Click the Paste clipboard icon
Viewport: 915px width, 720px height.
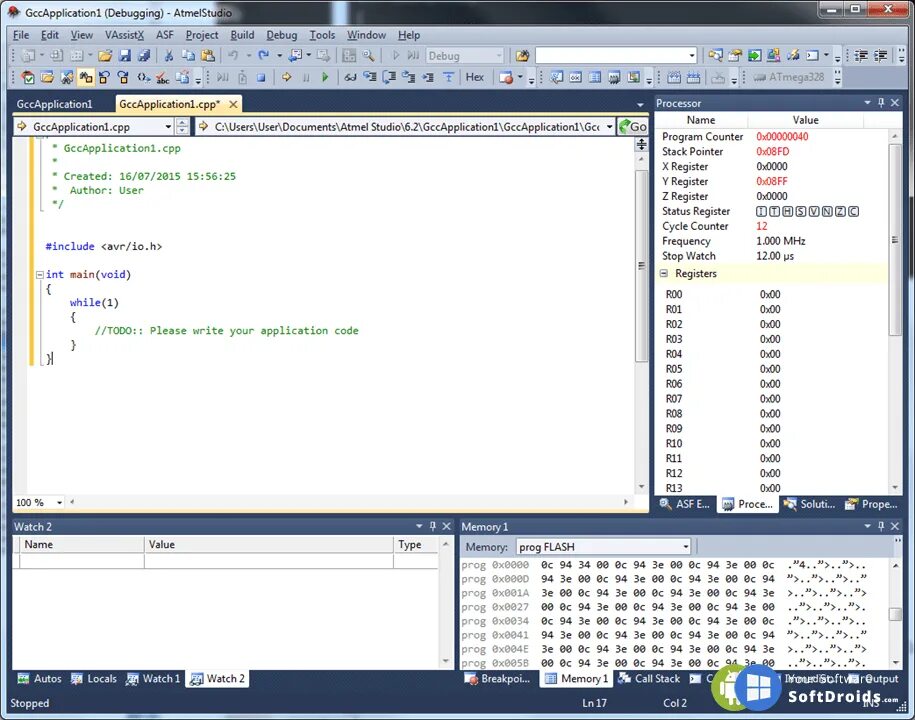coord(208,55)
